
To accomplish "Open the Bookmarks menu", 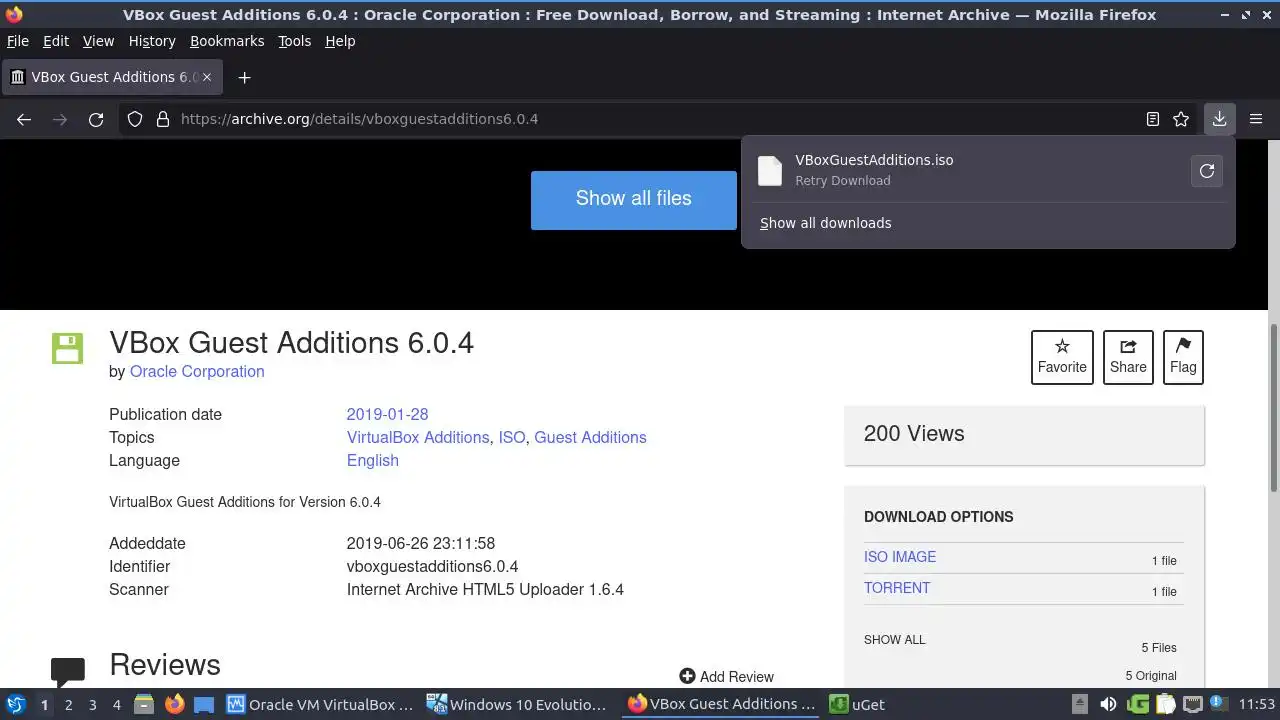I will pyautogui.click(x=227, y=41).
